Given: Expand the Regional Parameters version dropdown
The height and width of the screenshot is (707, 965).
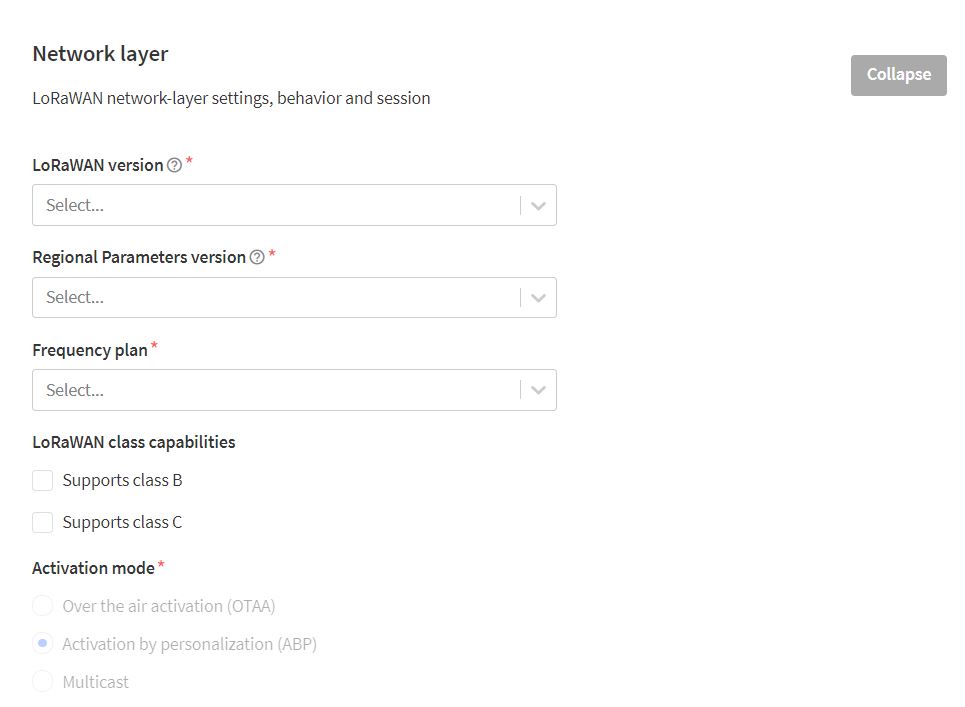Looking at the screenshot, I should coord(538,297).
